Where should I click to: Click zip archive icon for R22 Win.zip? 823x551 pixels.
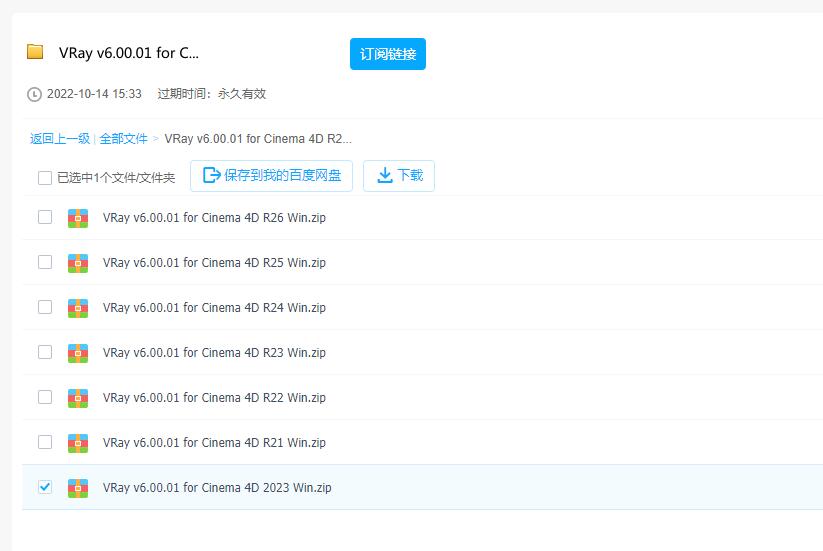[x=78, y=398]
